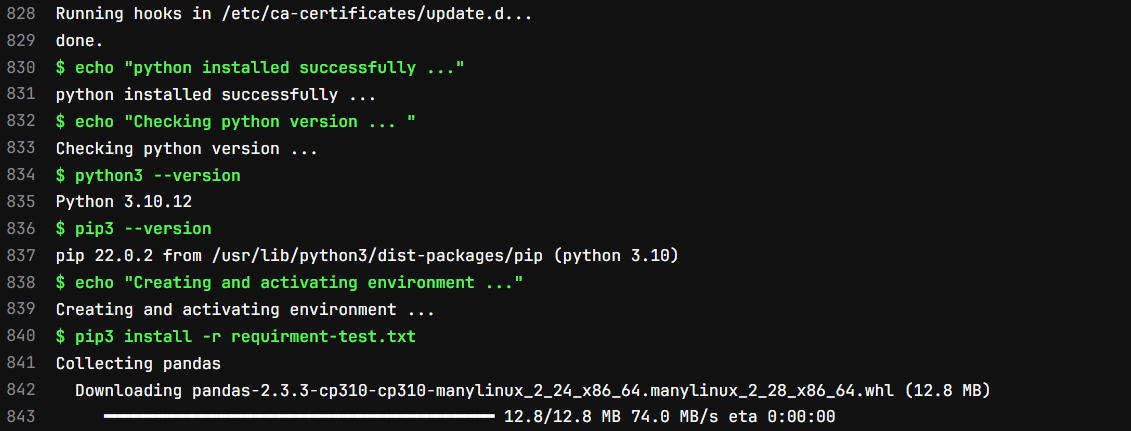Click the "done." output line

(78, 42)
